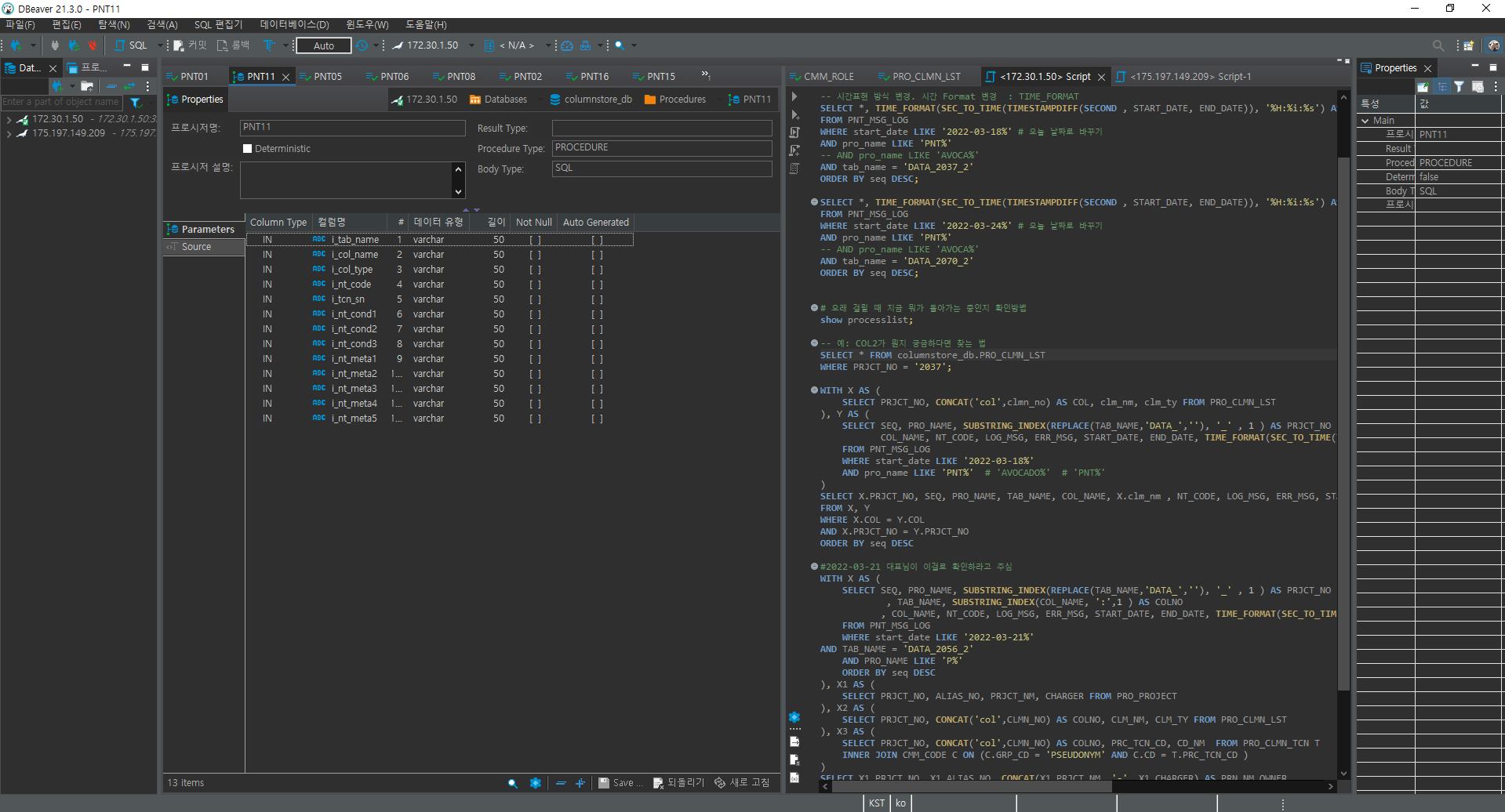Open the SQL 편집기 menu
This screenshot has width=1505, height=812.
(218, 25)
